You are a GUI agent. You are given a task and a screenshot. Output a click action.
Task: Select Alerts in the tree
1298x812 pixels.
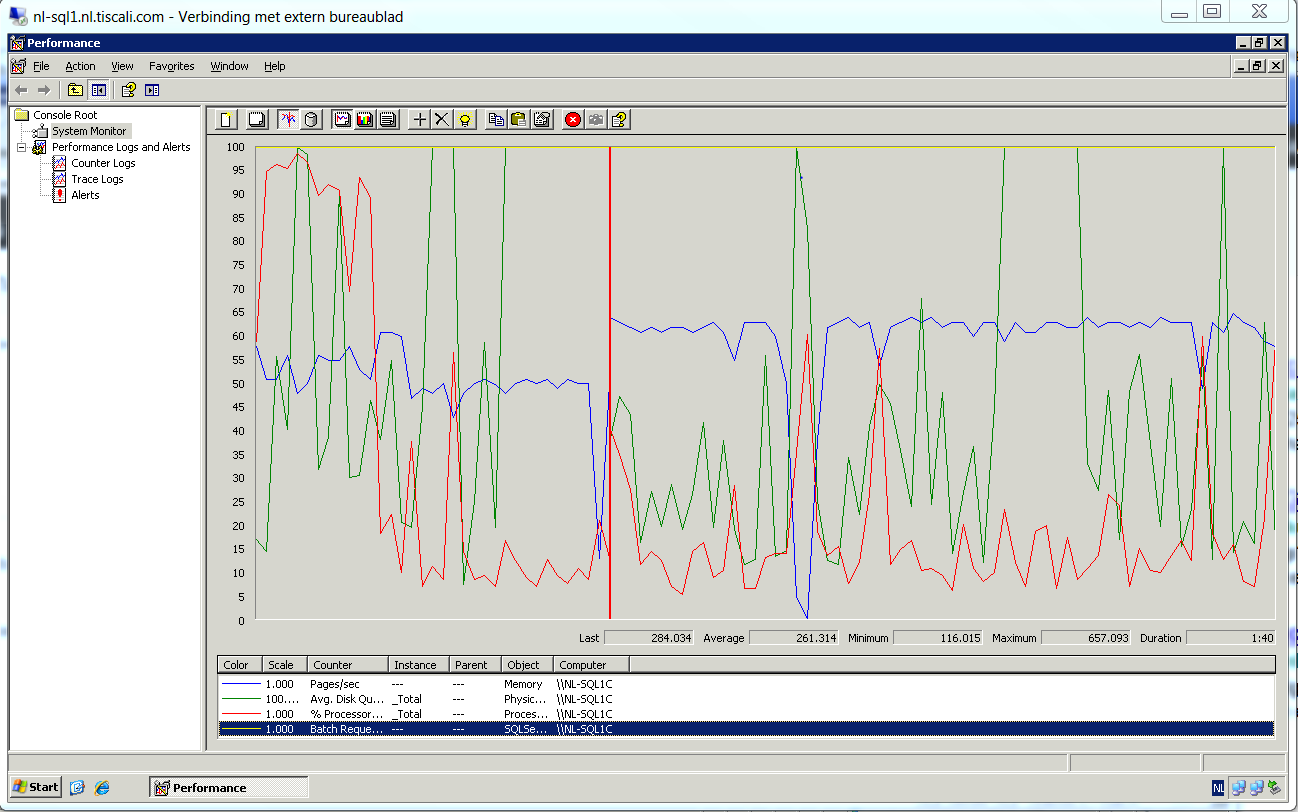tap(85, 195)
